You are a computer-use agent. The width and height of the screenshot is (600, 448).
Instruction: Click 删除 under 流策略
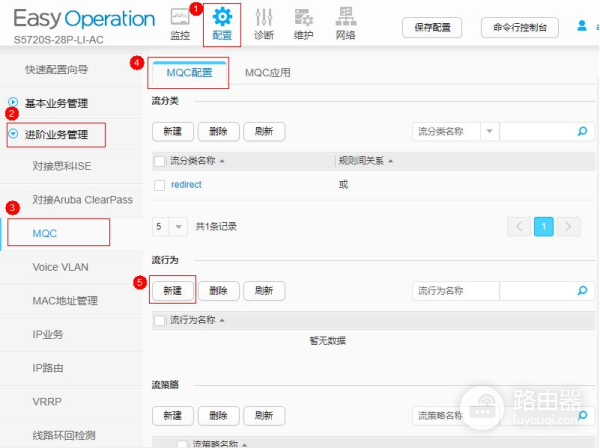[x=218, y=415]
